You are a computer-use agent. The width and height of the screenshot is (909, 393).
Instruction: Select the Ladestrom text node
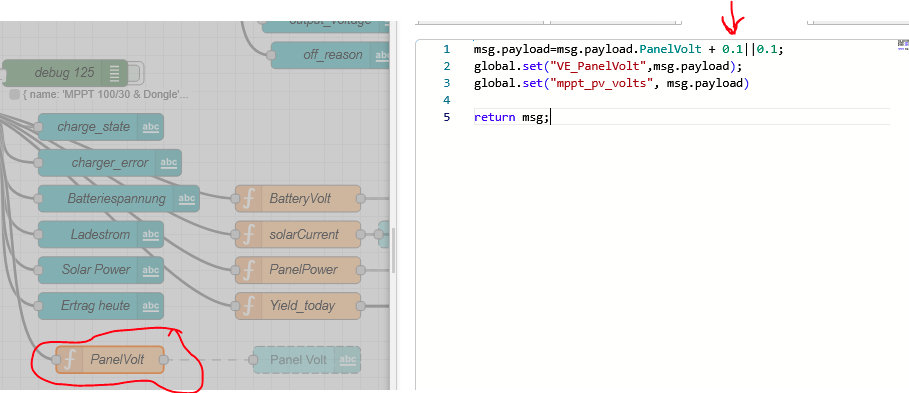point(101,234)
